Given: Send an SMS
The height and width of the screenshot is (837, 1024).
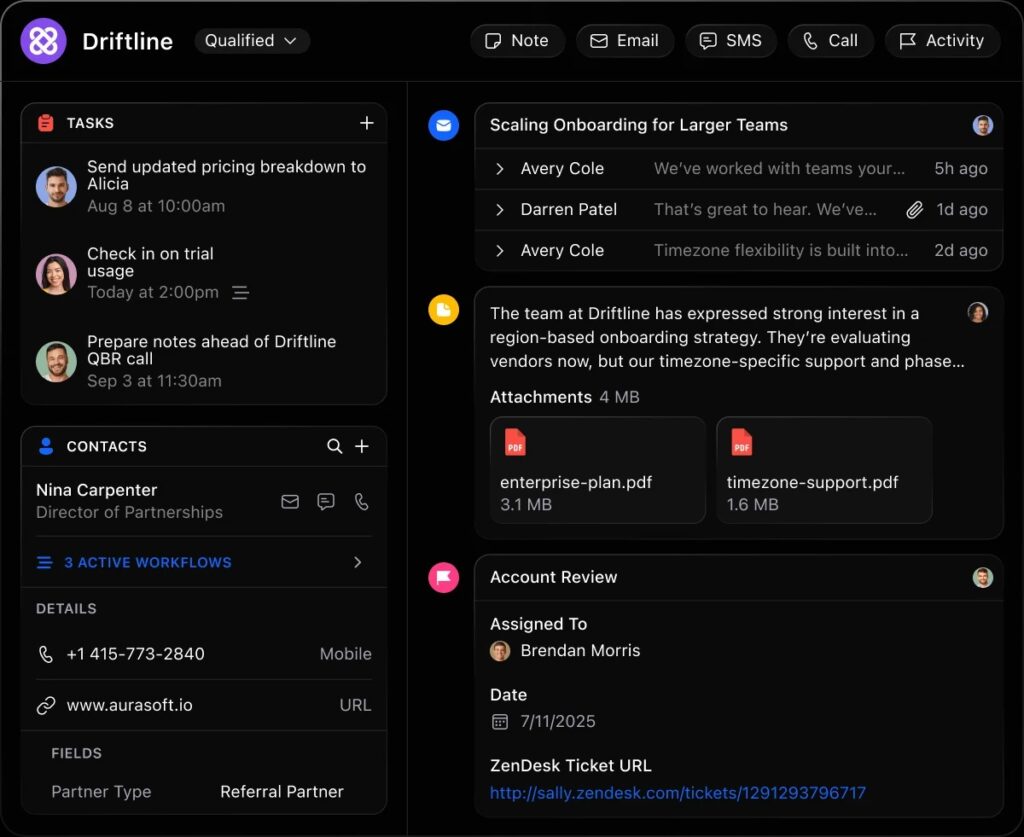Looking at the screenshot, I should [x=731, y=40].
